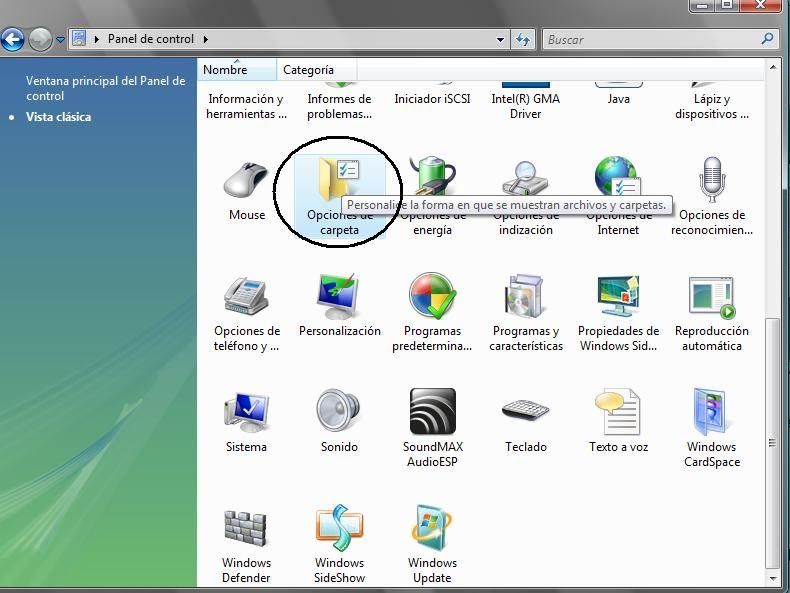Open Programas predeterminados icon
This screenshot has height=593, width=790.
click(x=432, y=299)
